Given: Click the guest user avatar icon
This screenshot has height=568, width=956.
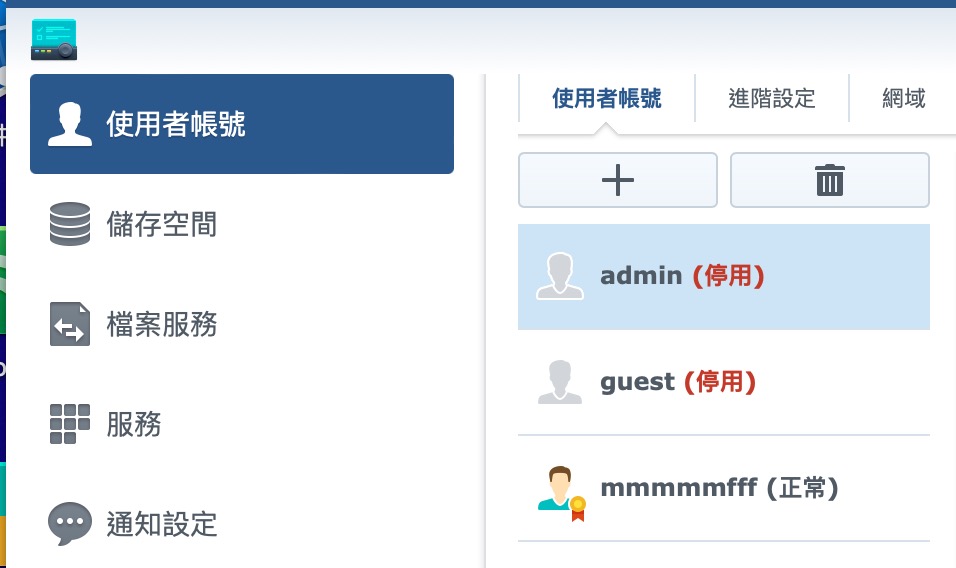Looking at the screenshot, I should click(560, 382).
